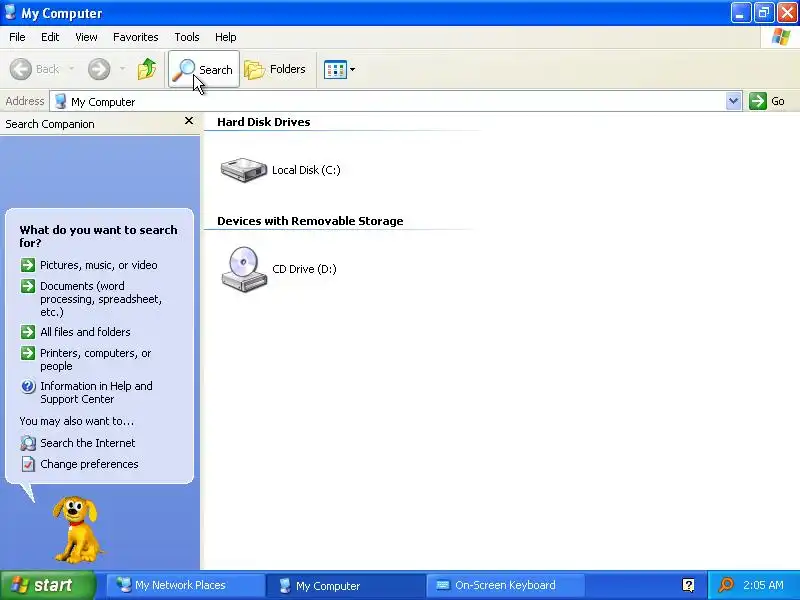The image size is (800, 600).
Task: Open the Views icon menu
Action: (x=339, y=69)
